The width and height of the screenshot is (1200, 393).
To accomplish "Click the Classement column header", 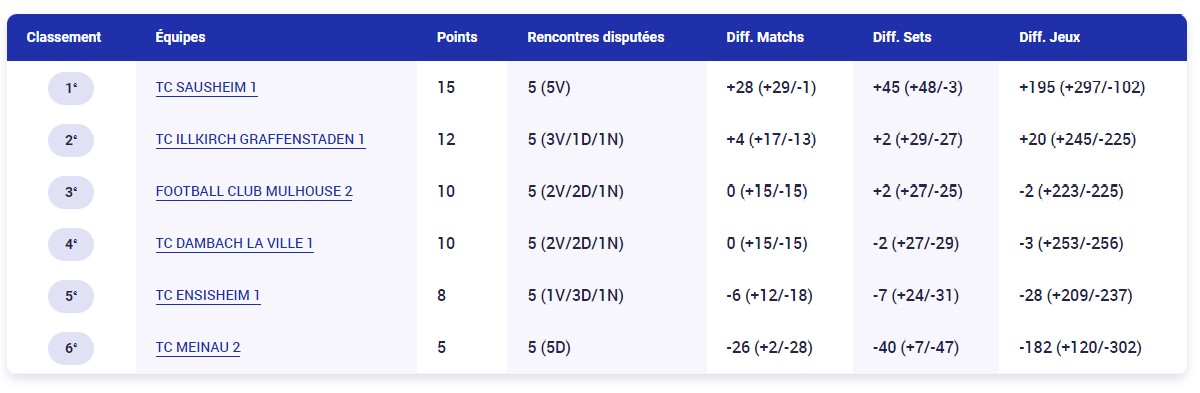I will [64, 37].
